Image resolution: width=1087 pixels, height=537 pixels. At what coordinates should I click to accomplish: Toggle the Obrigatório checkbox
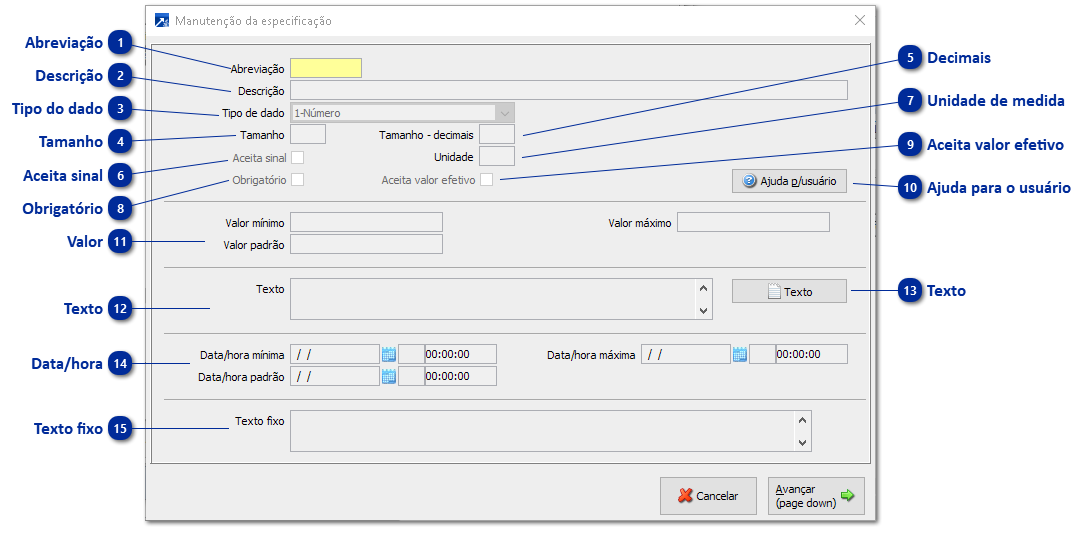point(297,179)
